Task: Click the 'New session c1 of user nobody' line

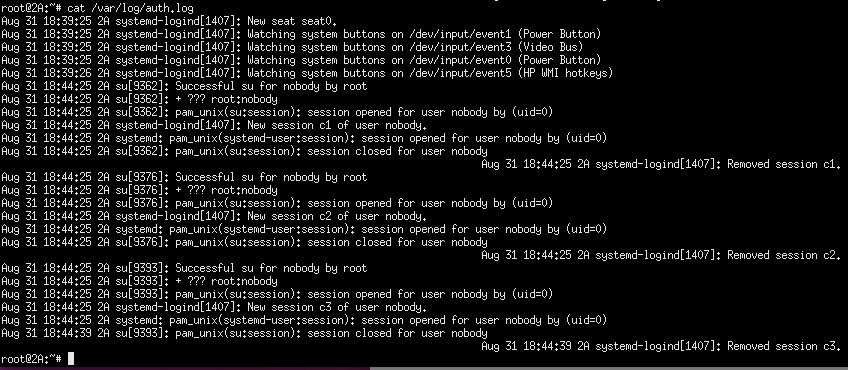Action: [214, 125]
